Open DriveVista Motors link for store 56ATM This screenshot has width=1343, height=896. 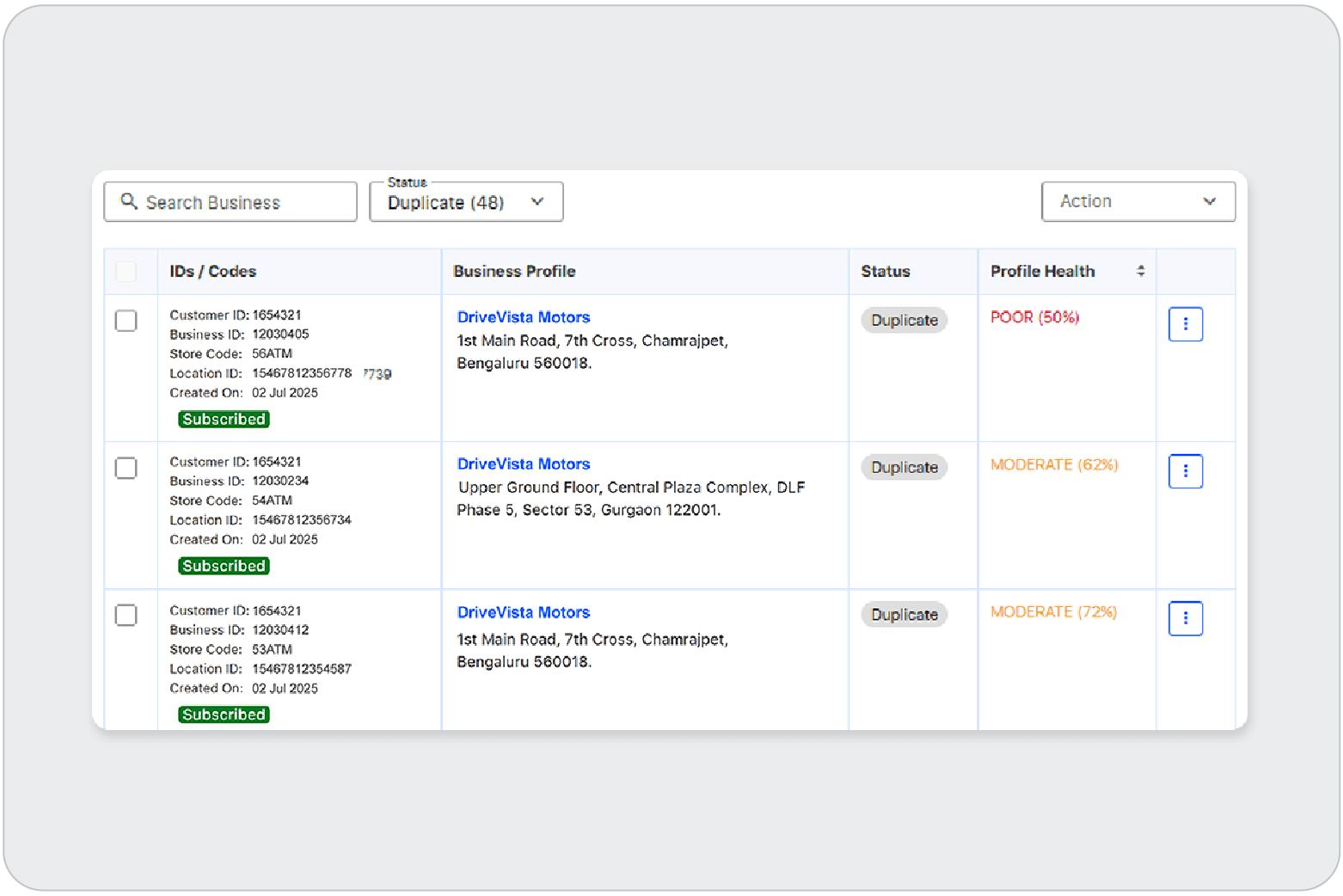(523, 317)
